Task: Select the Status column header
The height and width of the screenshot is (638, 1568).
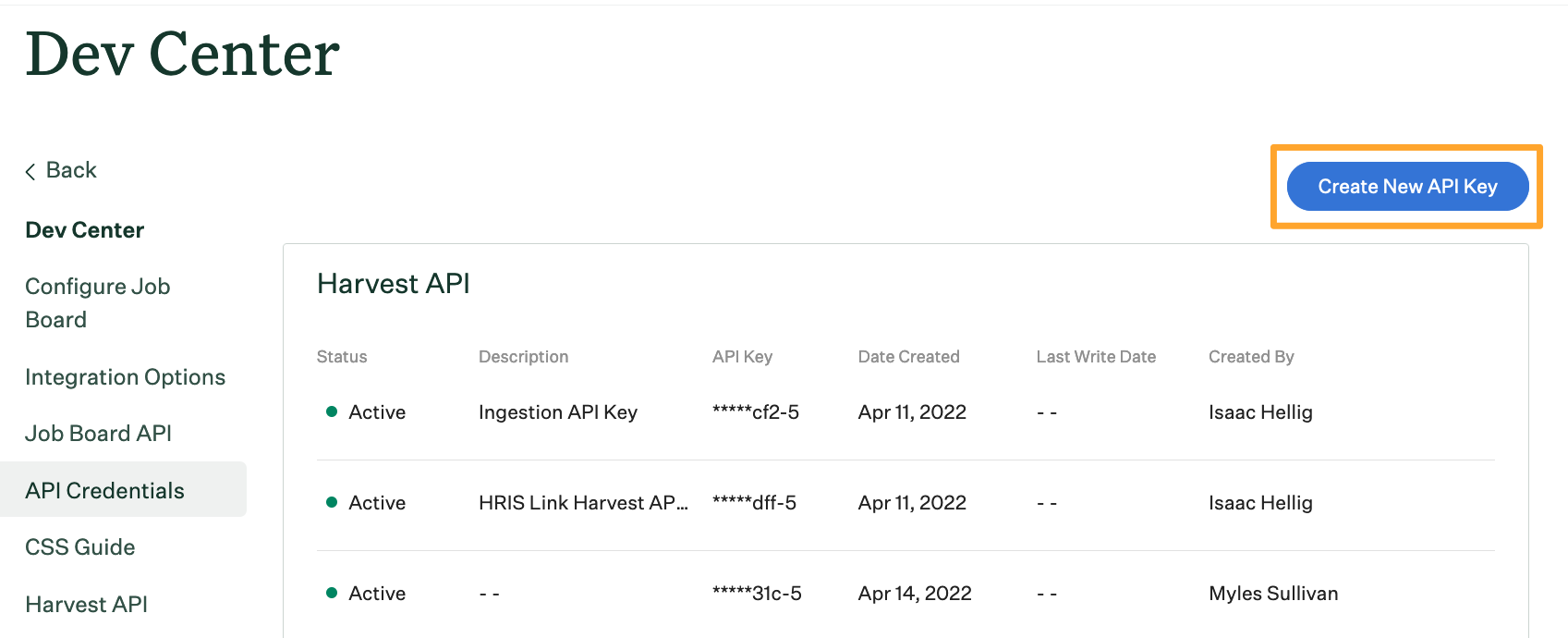Action: point(342,357)
